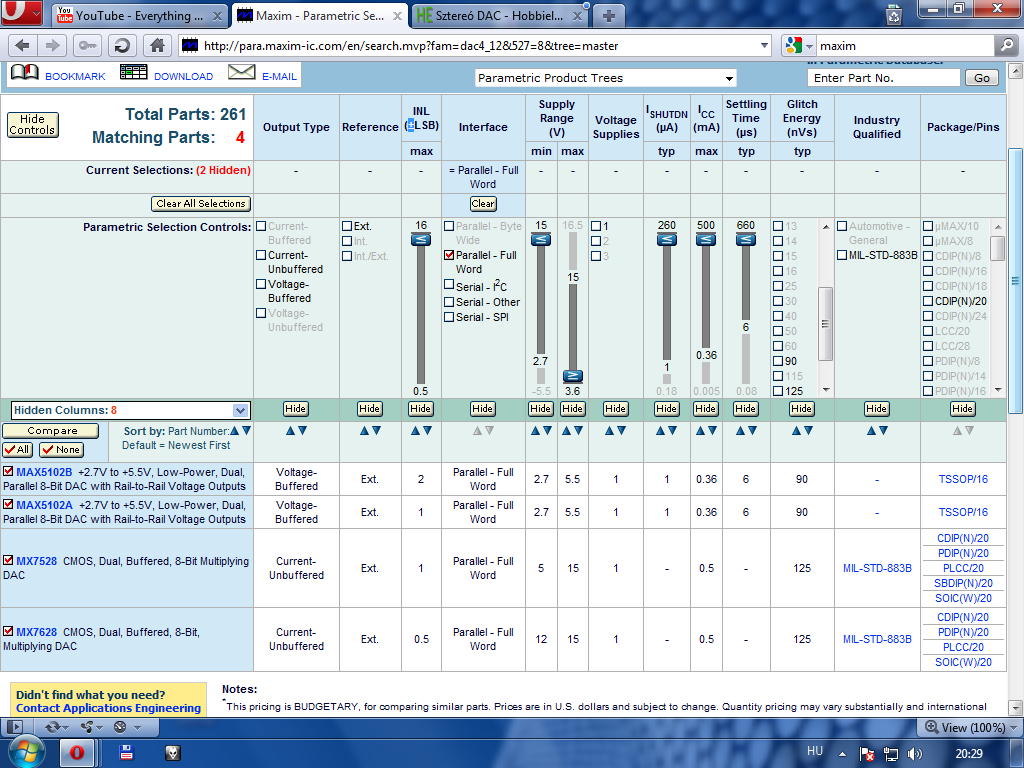Sort Output Type column ascending
The height and width of the screenshot is (768, 1024).
pyautogui.click(x=290, y=431)
